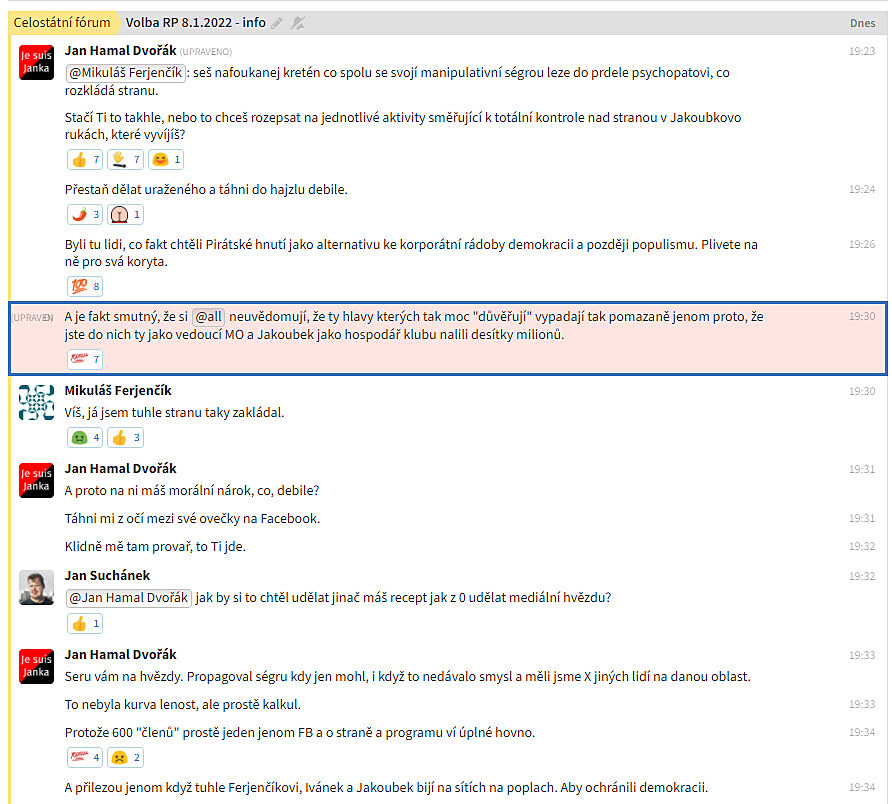892x804 pixels.
Task: Click the @all mention in highlighted message
Action: tap(209, 316)
